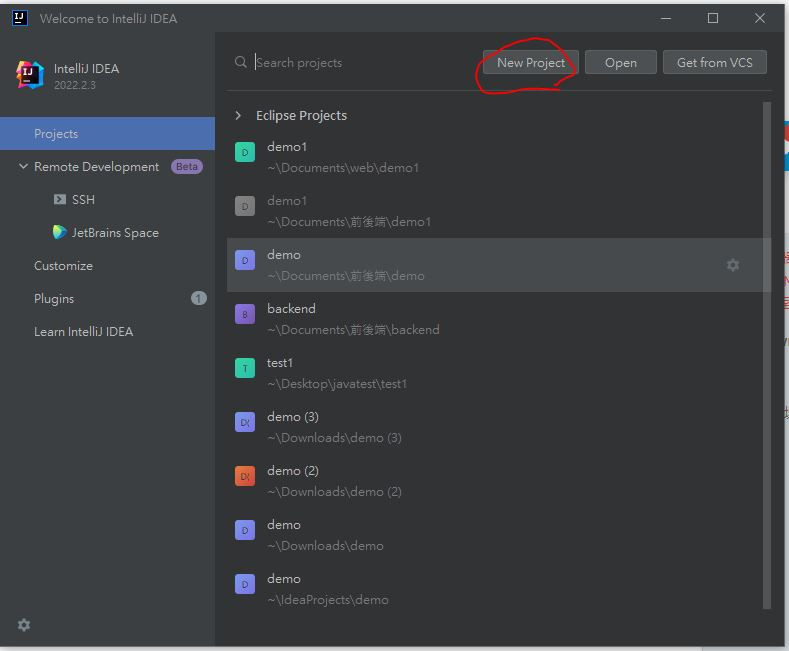
Task: Click icon of demo (3) project
Action: [245, 422]
